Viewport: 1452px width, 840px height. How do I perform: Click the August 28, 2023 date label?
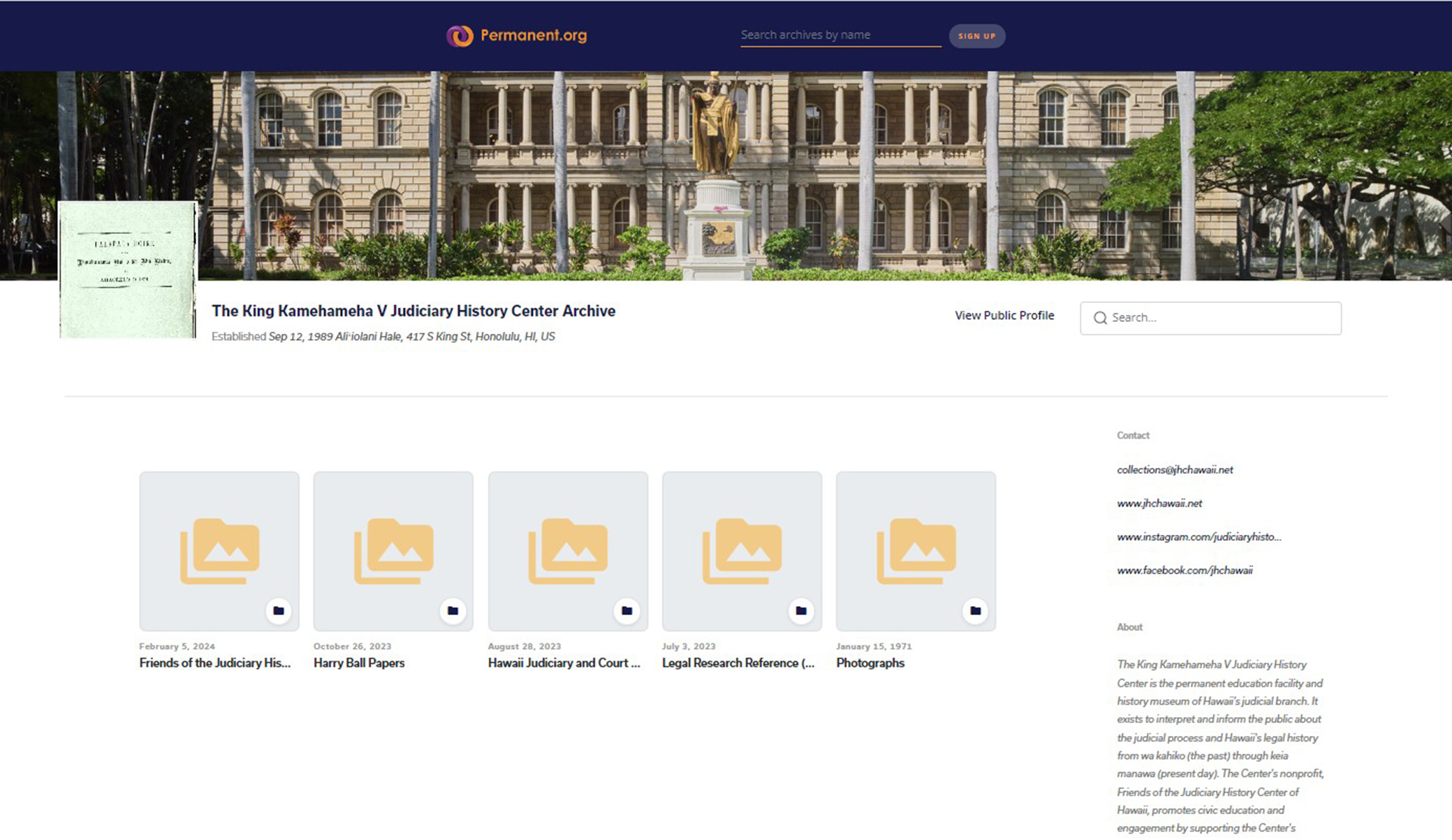[525, 647]
